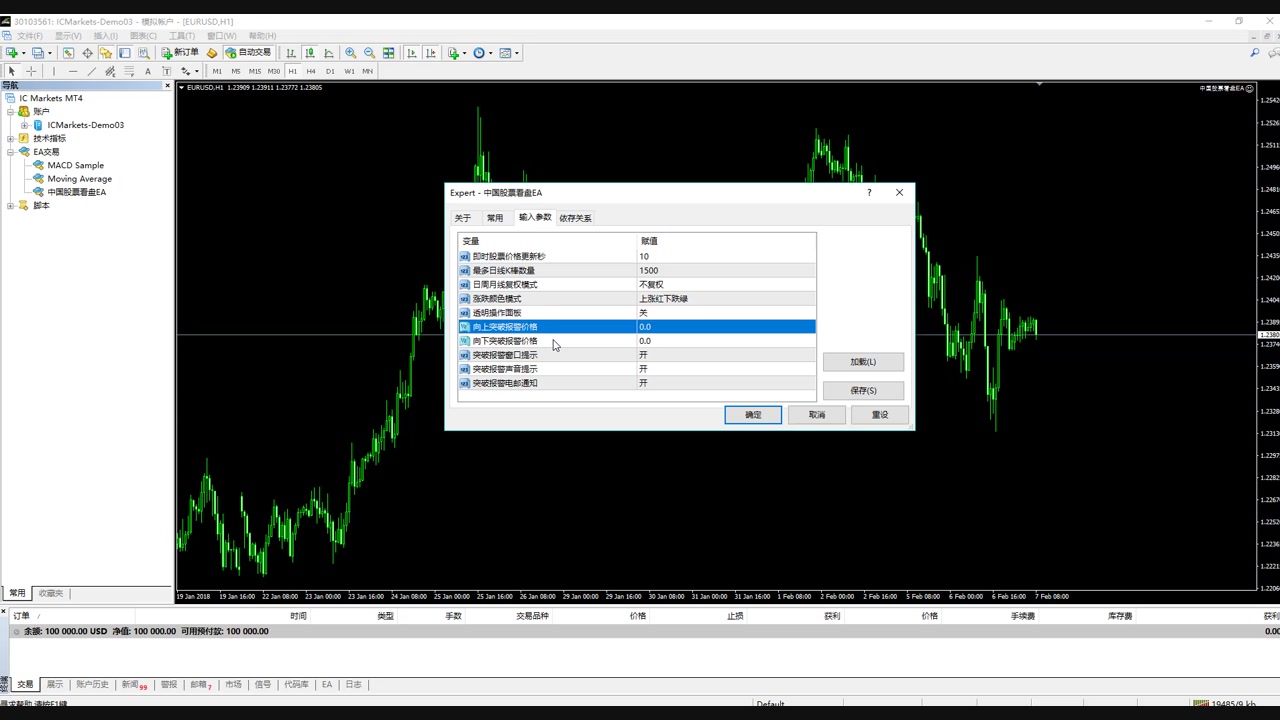1280x720 pixels.
Task: Open the templates dropdown in toolbar
Action: pos(507,53)
